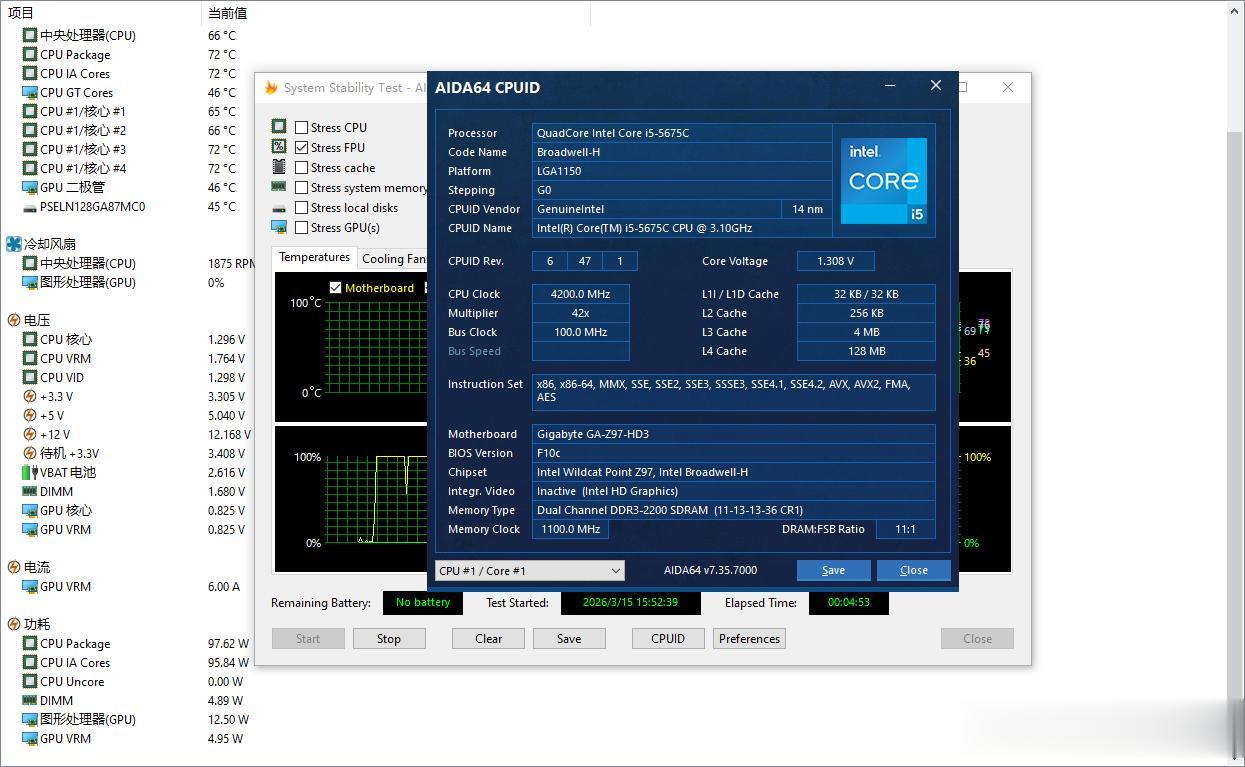Click Close in the CPUID window

coord(914,570)
